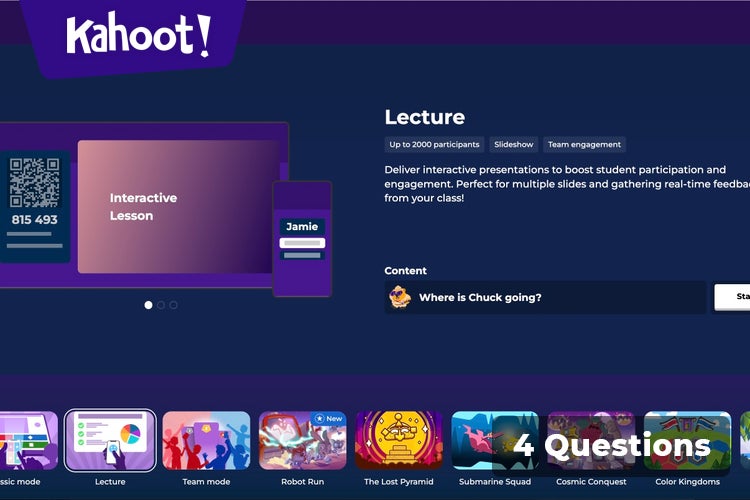Click the Cosmic Conquest label

591,482
